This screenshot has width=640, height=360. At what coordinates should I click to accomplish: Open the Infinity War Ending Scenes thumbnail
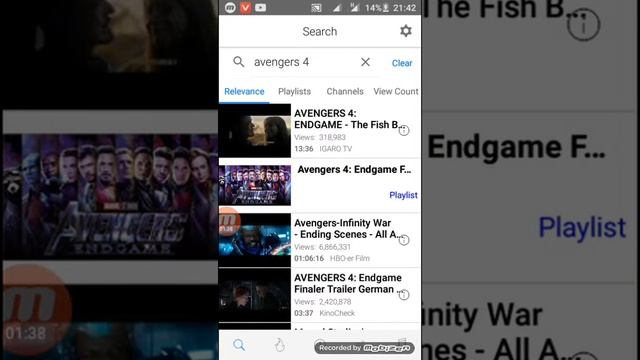pos(255,240)
